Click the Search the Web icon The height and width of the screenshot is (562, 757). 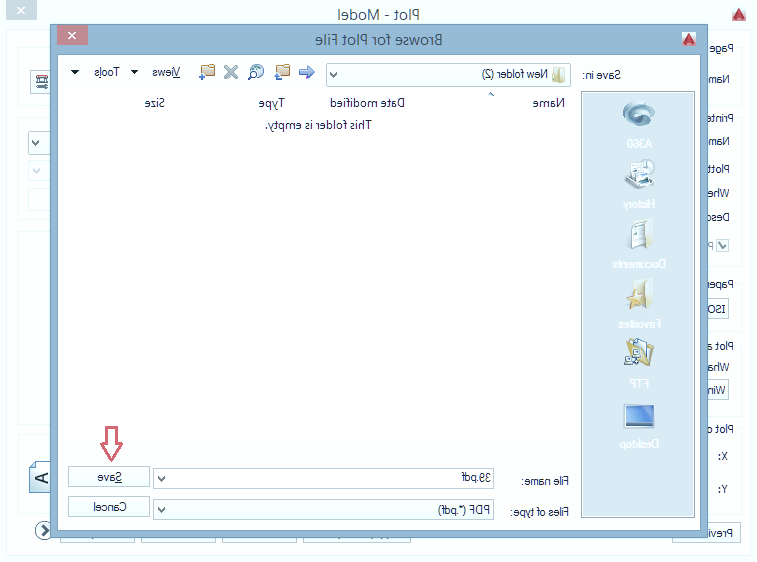pyautogui.click(x=256, y=72)
